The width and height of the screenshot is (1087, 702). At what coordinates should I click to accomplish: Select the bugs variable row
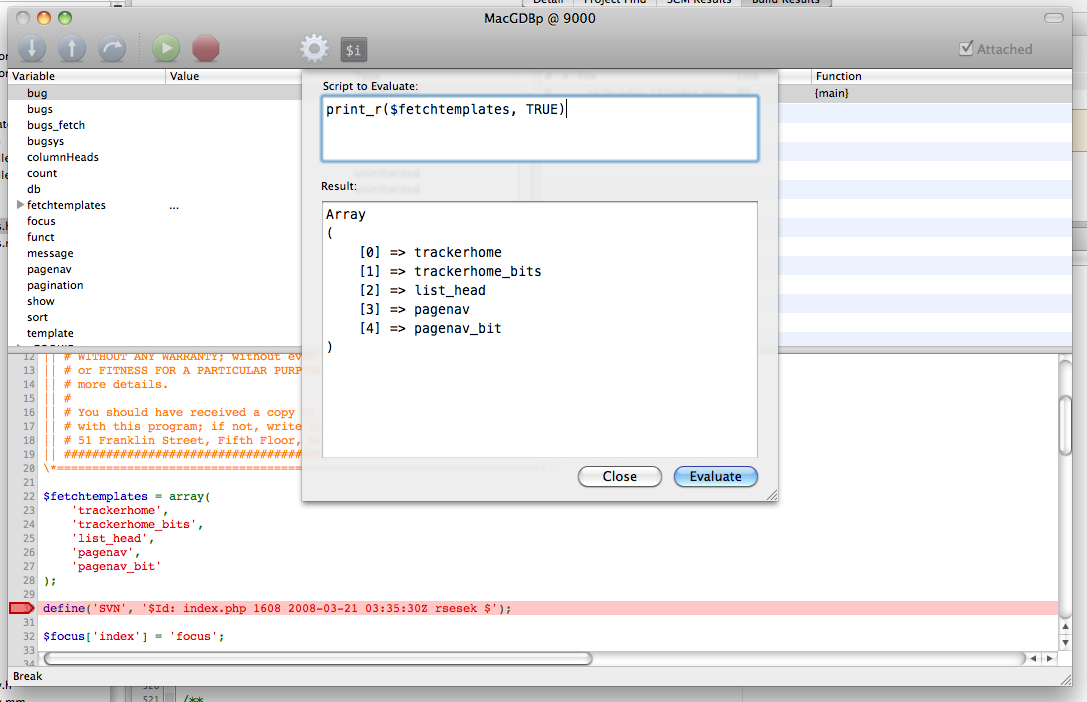[155, 109]
